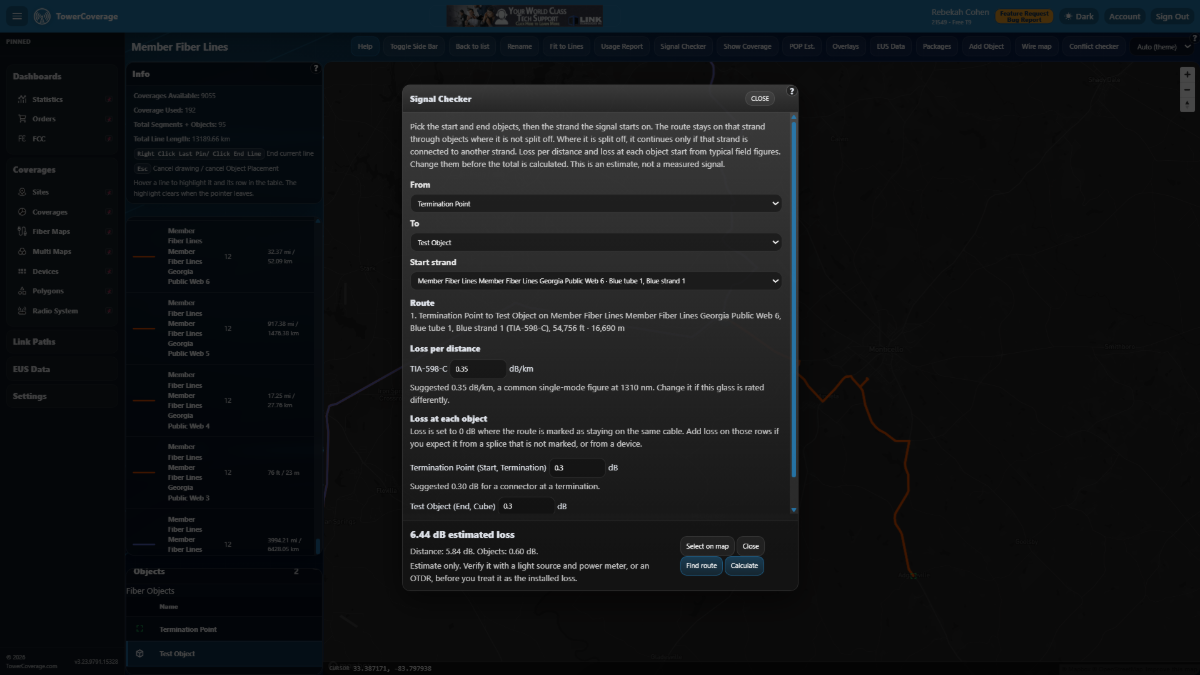Click the TowerCoverage logo icon

[41, 16]
